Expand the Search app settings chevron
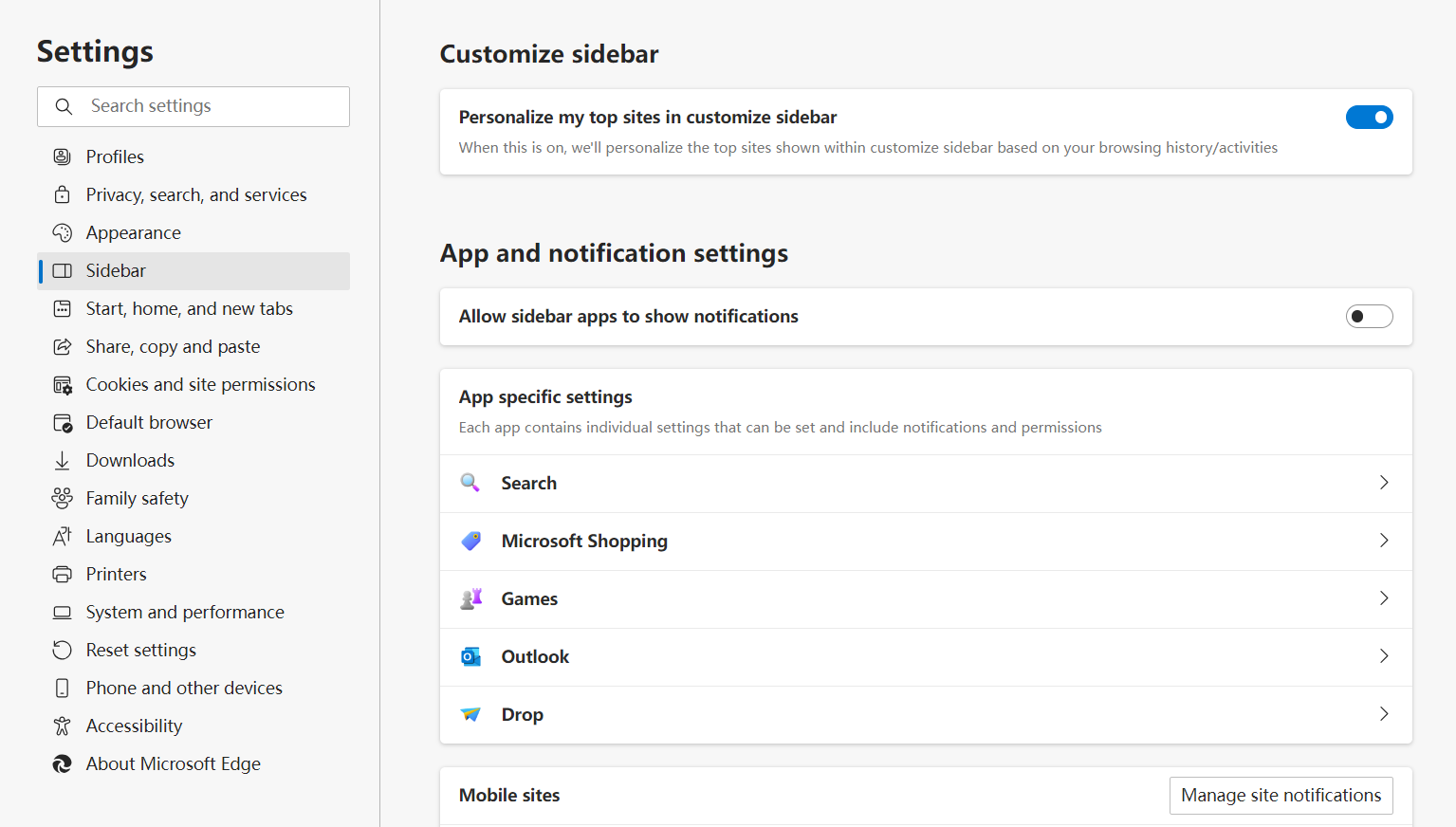 pos(1384,483)
